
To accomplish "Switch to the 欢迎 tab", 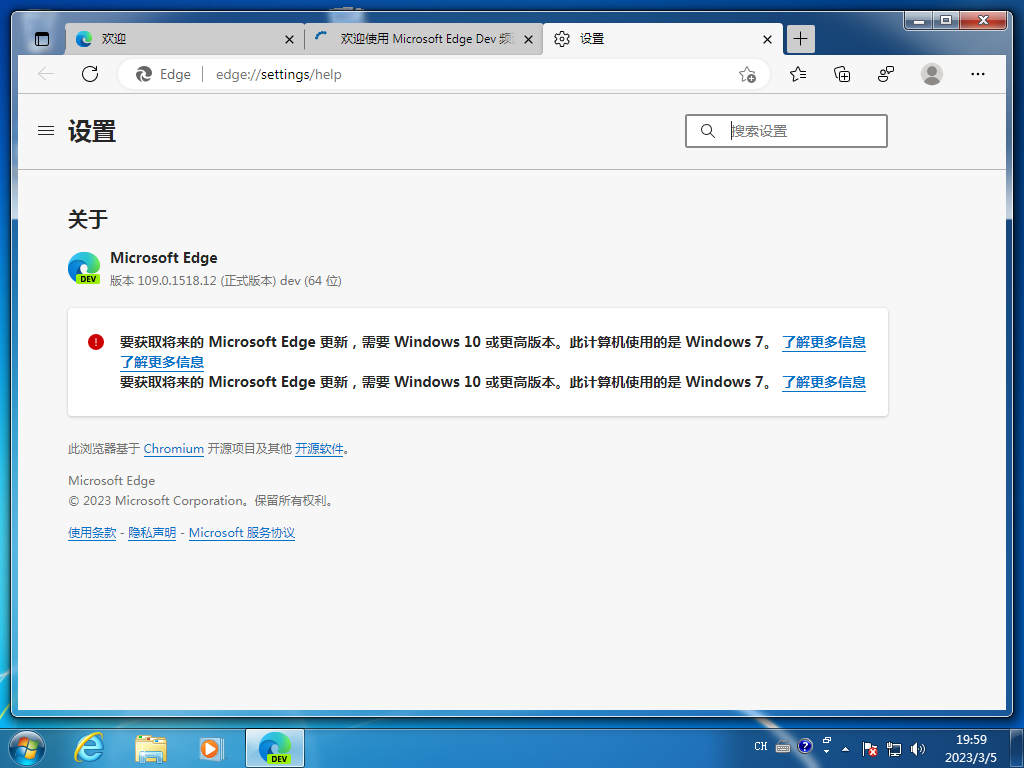I will point(183,39).
